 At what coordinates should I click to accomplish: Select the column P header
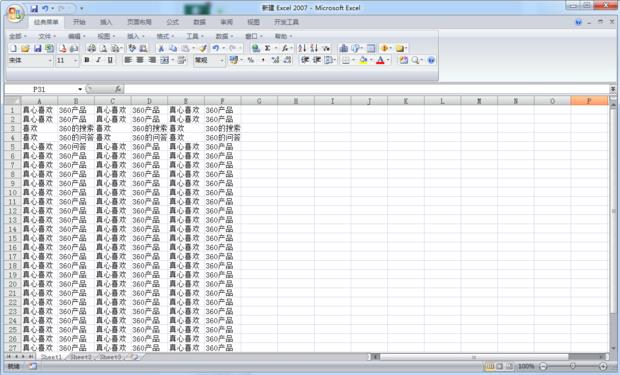pyautogui.click(x=589, y=101)
